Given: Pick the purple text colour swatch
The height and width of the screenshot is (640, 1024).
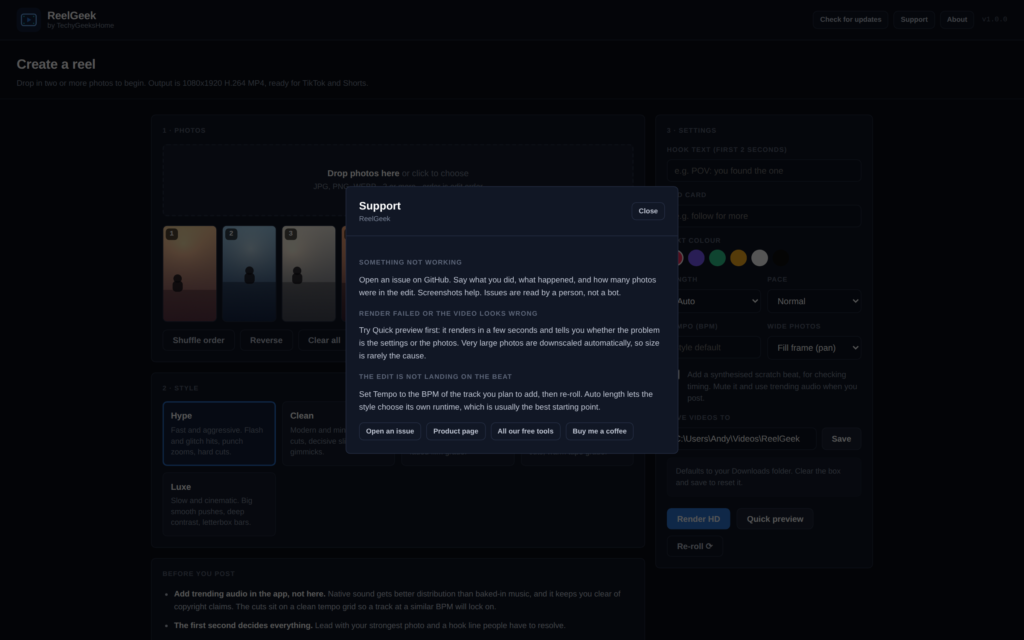Looking at the screenshot, I should pyautogui.click(x=696, y=258).
